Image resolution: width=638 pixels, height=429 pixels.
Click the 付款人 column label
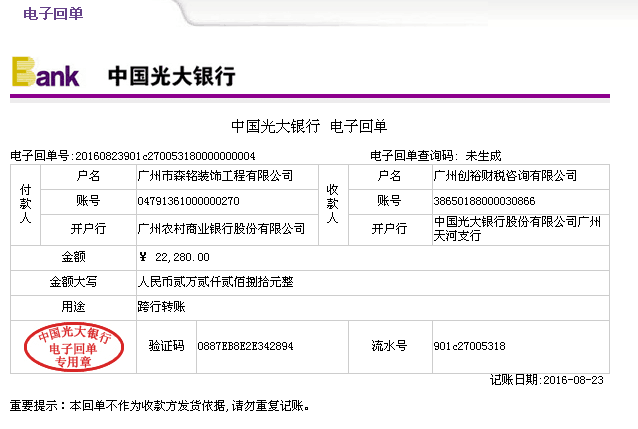25,204
